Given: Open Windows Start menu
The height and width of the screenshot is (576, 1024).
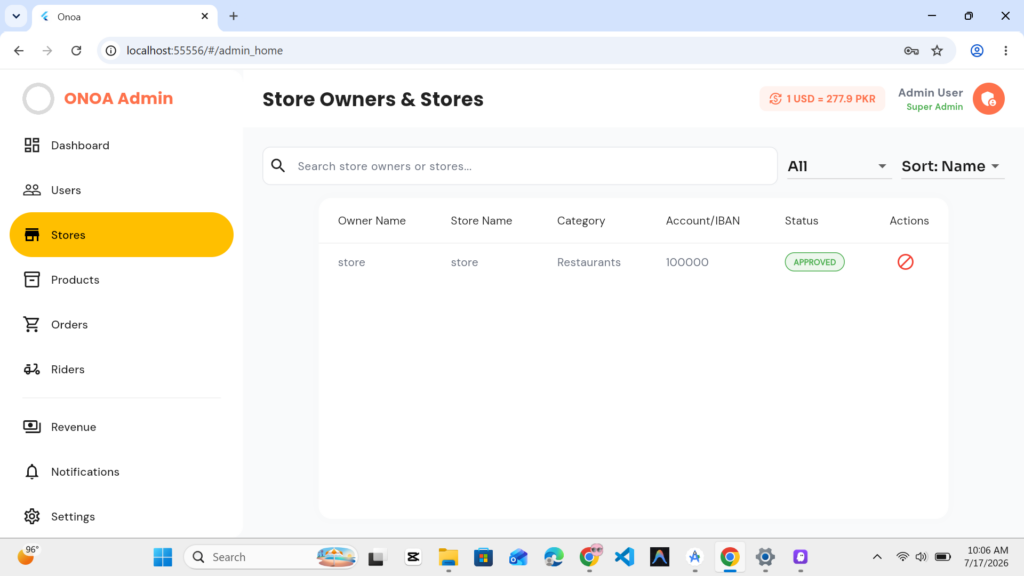Looking at the screenshot, I should click(x=163, y=557).
